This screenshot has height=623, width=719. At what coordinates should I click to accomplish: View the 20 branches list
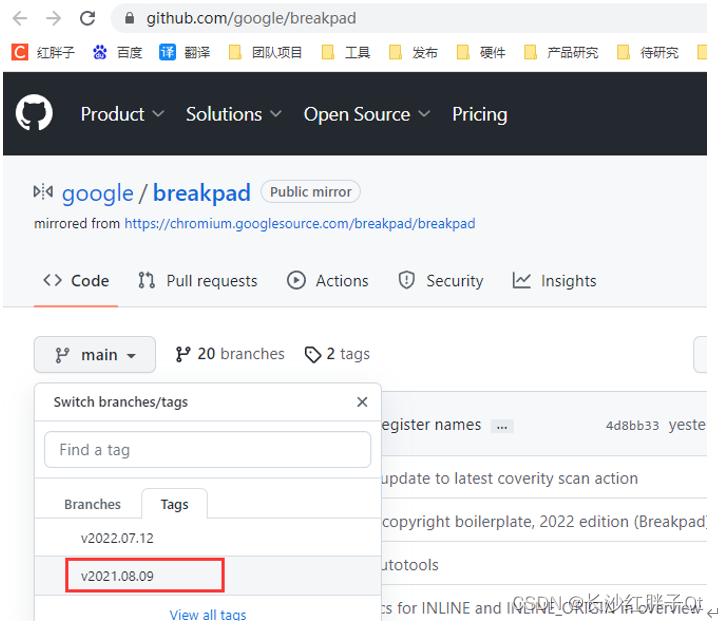[x=230, y=354]
